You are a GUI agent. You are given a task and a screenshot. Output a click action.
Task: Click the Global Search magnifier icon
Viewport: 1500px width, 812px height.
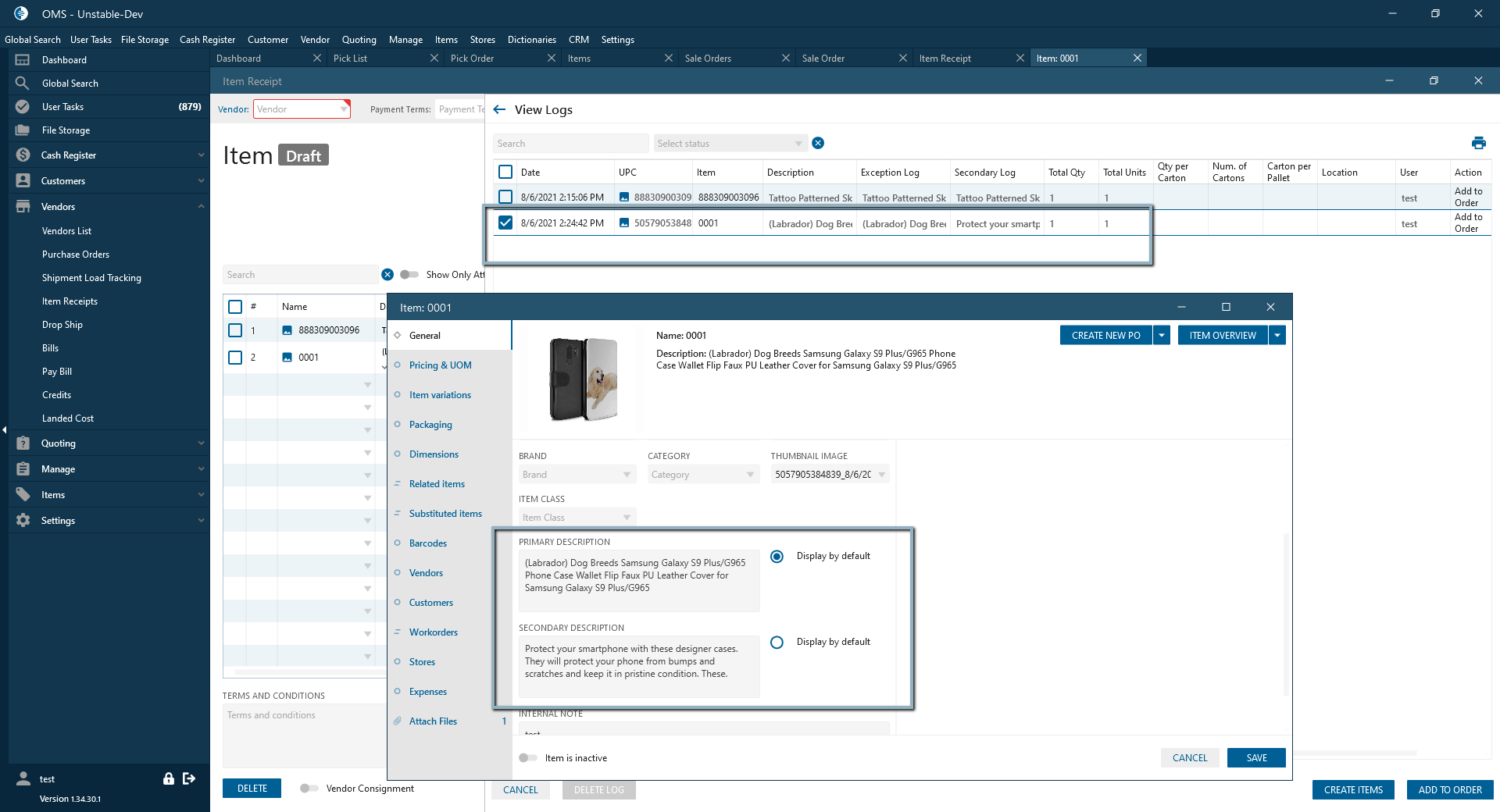click(23, 84)
